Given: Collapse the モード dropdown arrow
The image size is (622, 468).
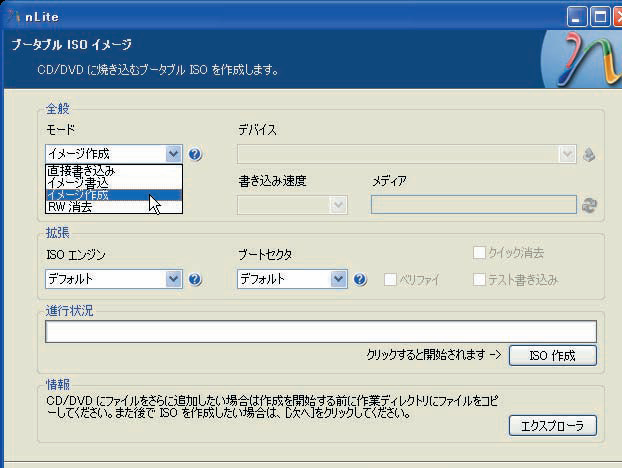Looking at the screenshot, I should tap(173, 154).
